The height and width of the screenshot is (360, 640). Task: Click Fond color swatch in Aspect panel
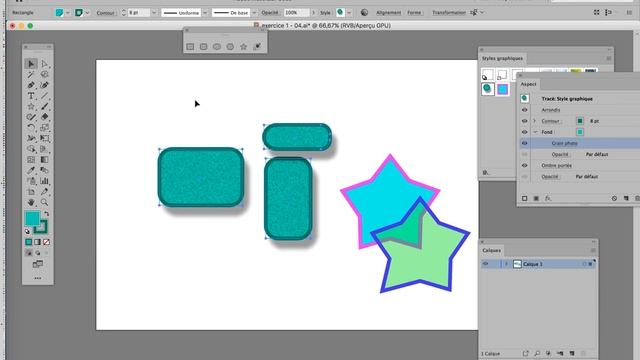click(x=580, y=132)
